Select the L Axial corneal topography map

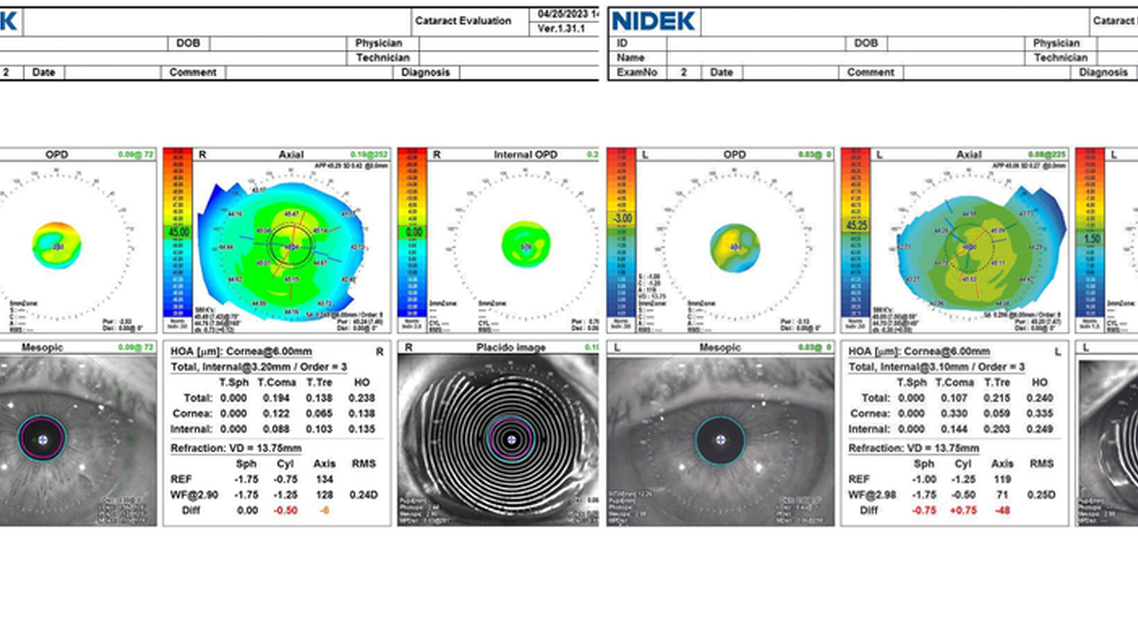point(970,246)
